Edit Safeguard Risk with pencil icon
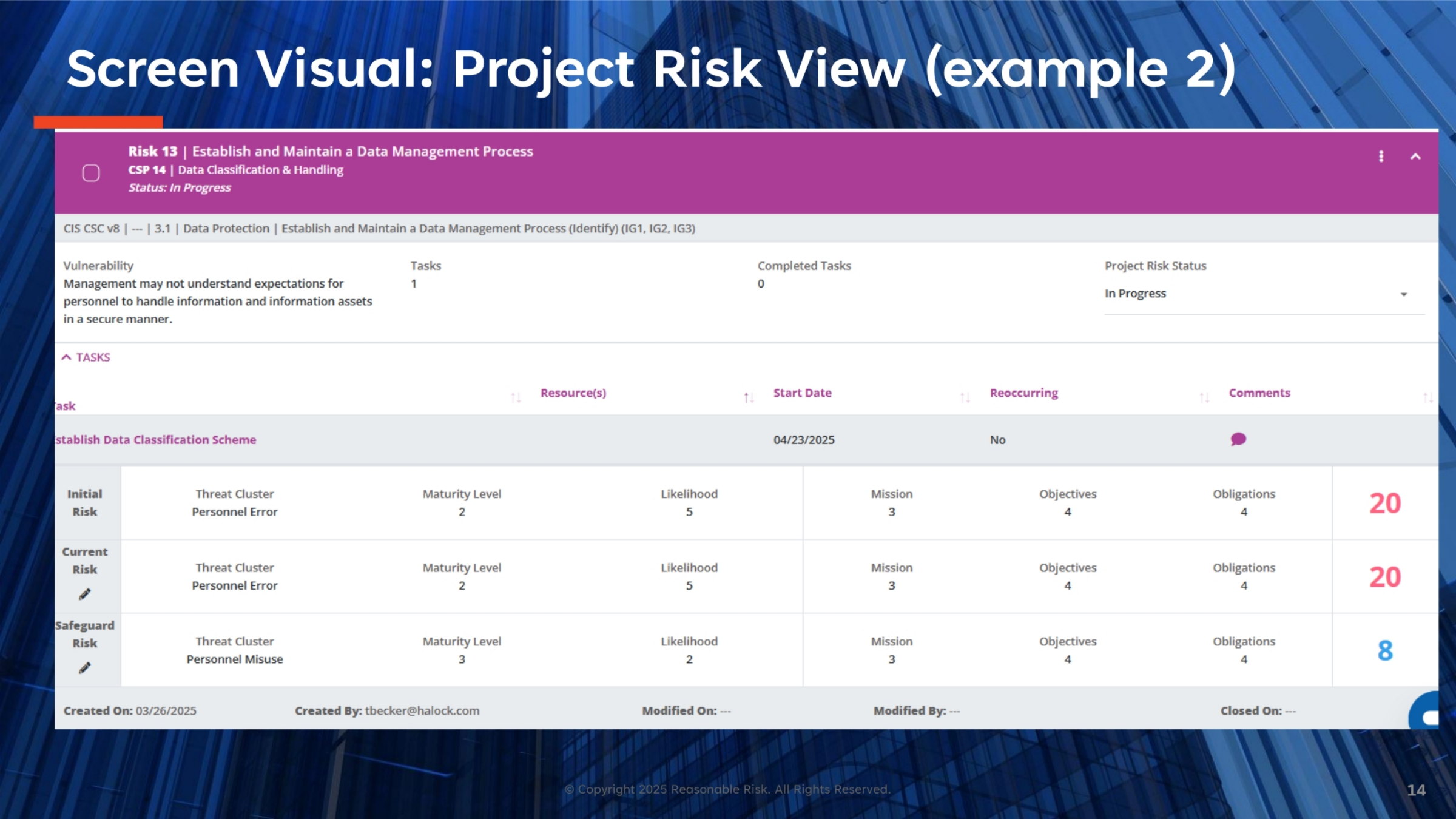The height and width of the screenshot is (819, 1456). (84, 668)
